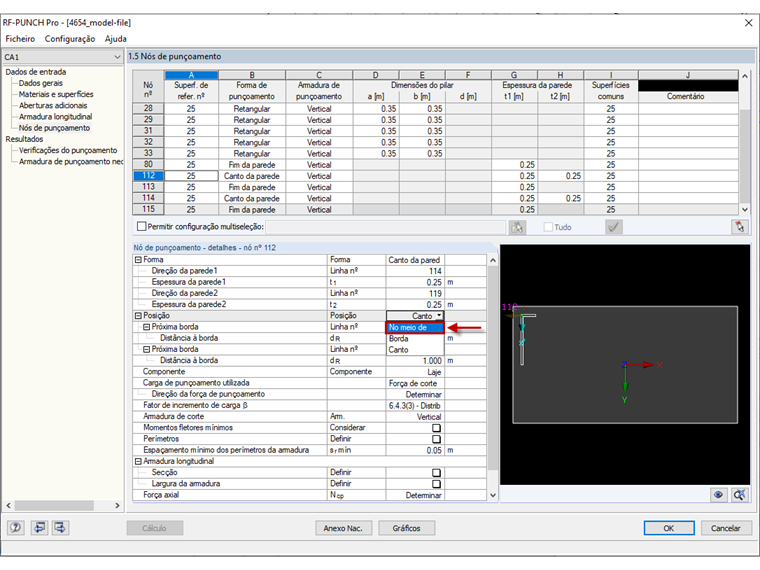Viewport: 760px width, 570px height.
Task: Click the Força axial Determinar value
Action: pos(415,495)
